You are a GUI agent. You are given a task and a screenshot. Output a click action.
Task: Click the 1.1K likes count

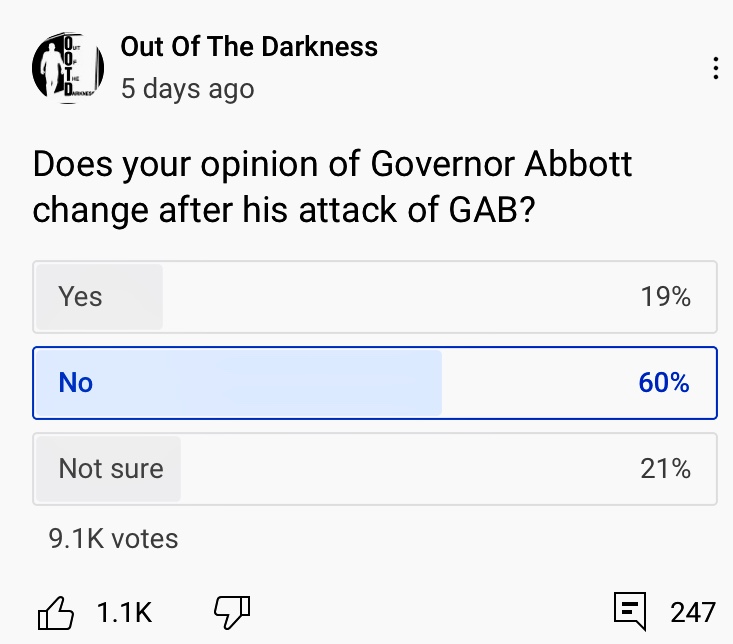(125, 611)
